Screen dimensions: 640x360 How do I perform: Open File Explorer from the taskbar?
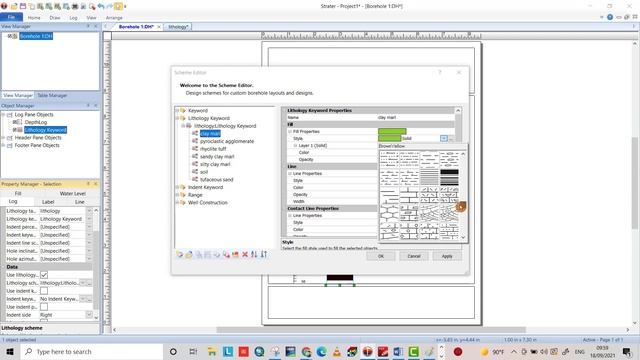211,351
